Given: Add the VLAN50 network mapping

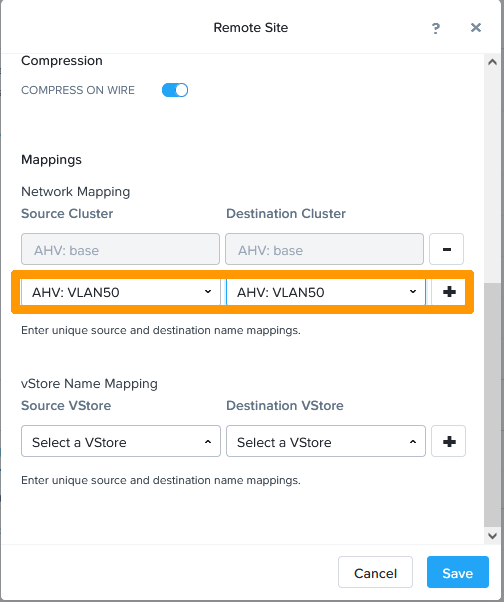Looking at the screenshot, I should (x=449, y=292).
